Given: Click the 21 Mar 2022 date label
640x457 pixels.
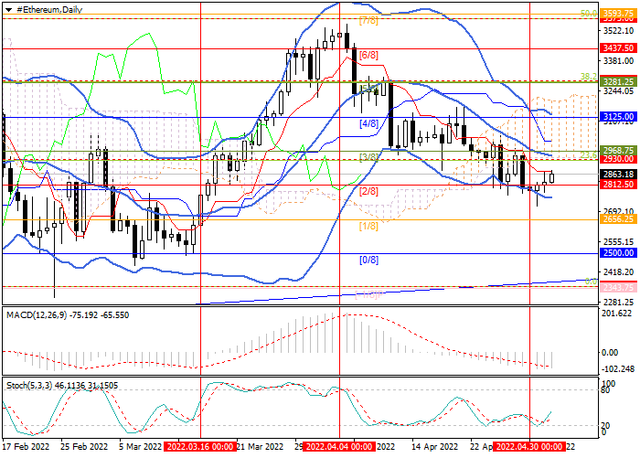Looking at the screenshot, I should (260, 446).
